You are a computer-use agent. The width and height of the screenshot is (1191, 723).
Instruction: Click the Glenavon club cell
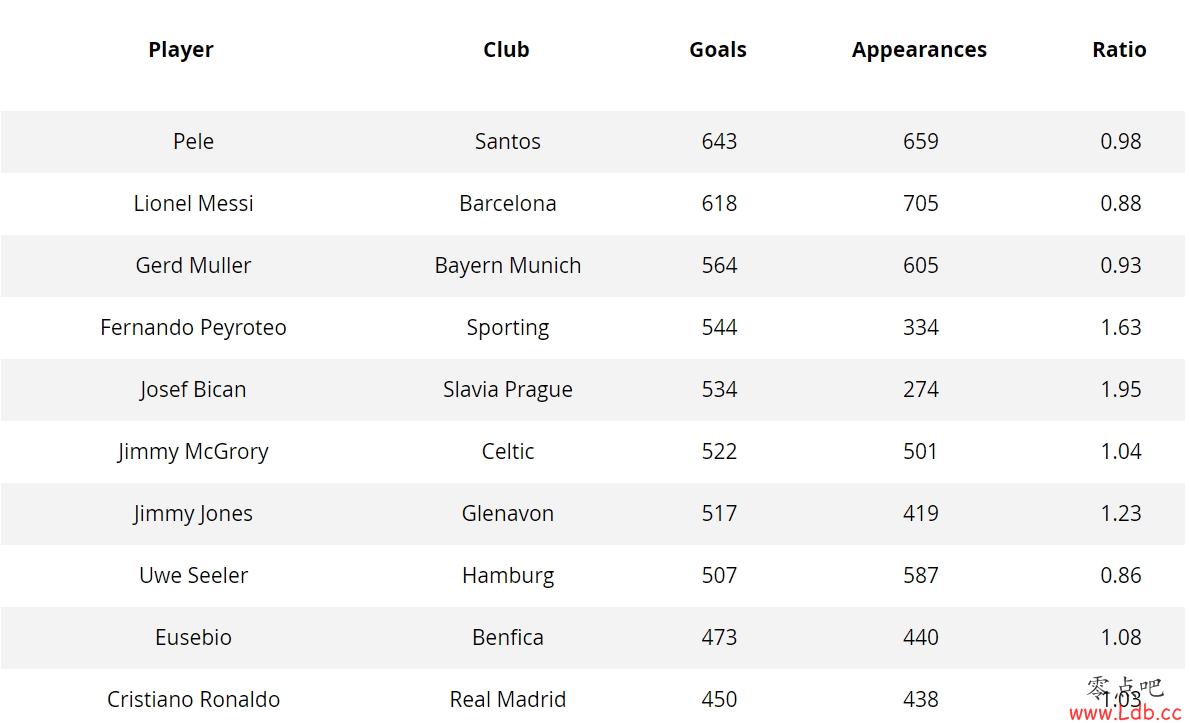click(507, 513)
